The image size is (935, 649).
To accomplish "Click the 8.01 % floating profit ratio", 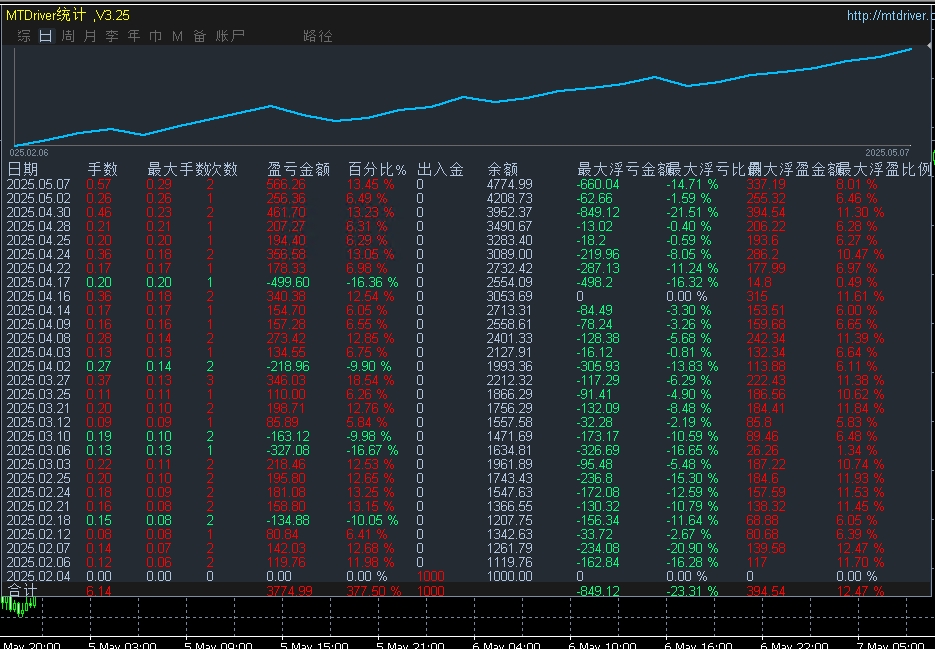I will click(857, 184).
